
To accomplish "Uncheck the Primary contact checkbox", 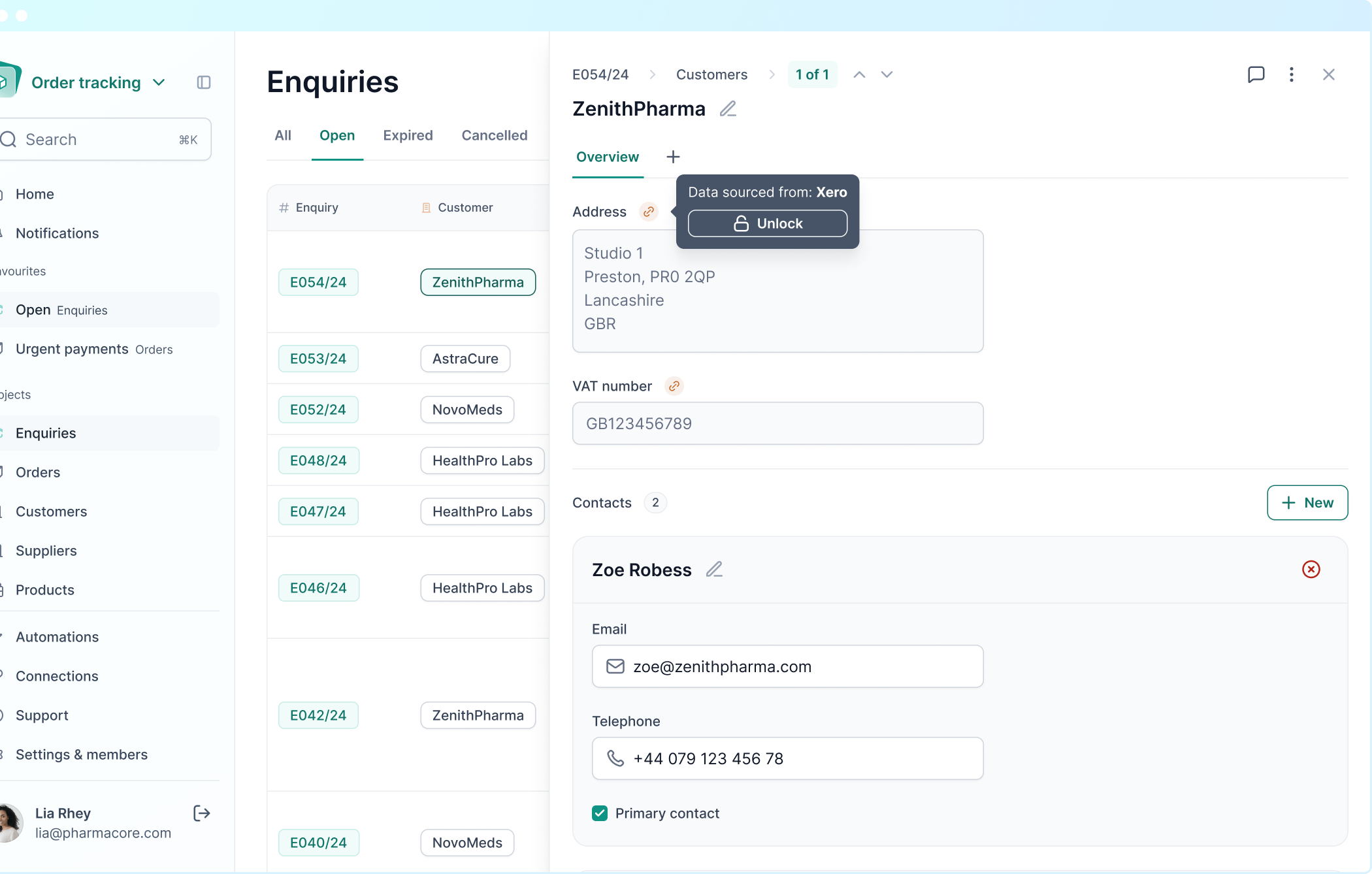I will pyautogui.click(x=599, y=813).
